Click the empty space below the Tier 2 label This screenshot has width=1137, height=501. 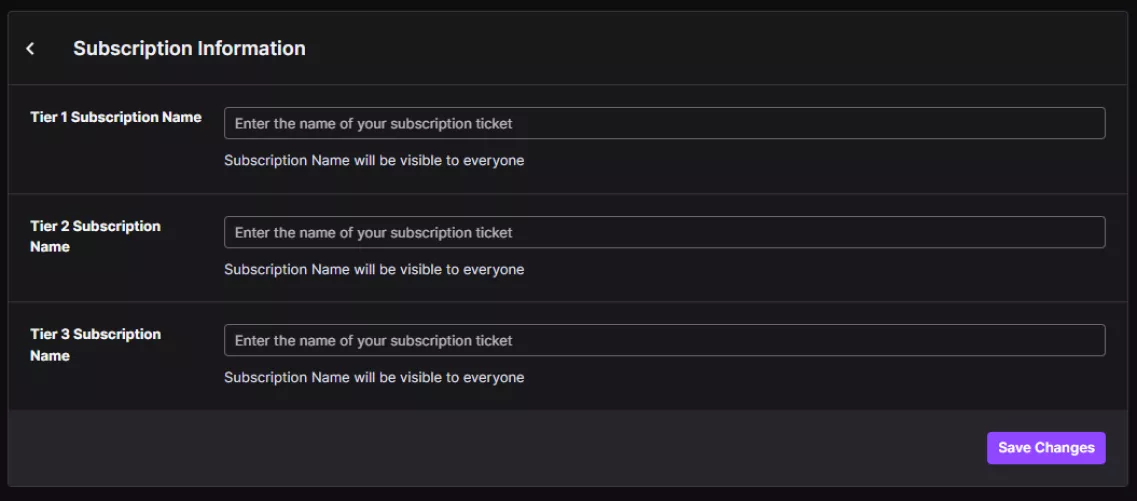(x=95, y=280)
